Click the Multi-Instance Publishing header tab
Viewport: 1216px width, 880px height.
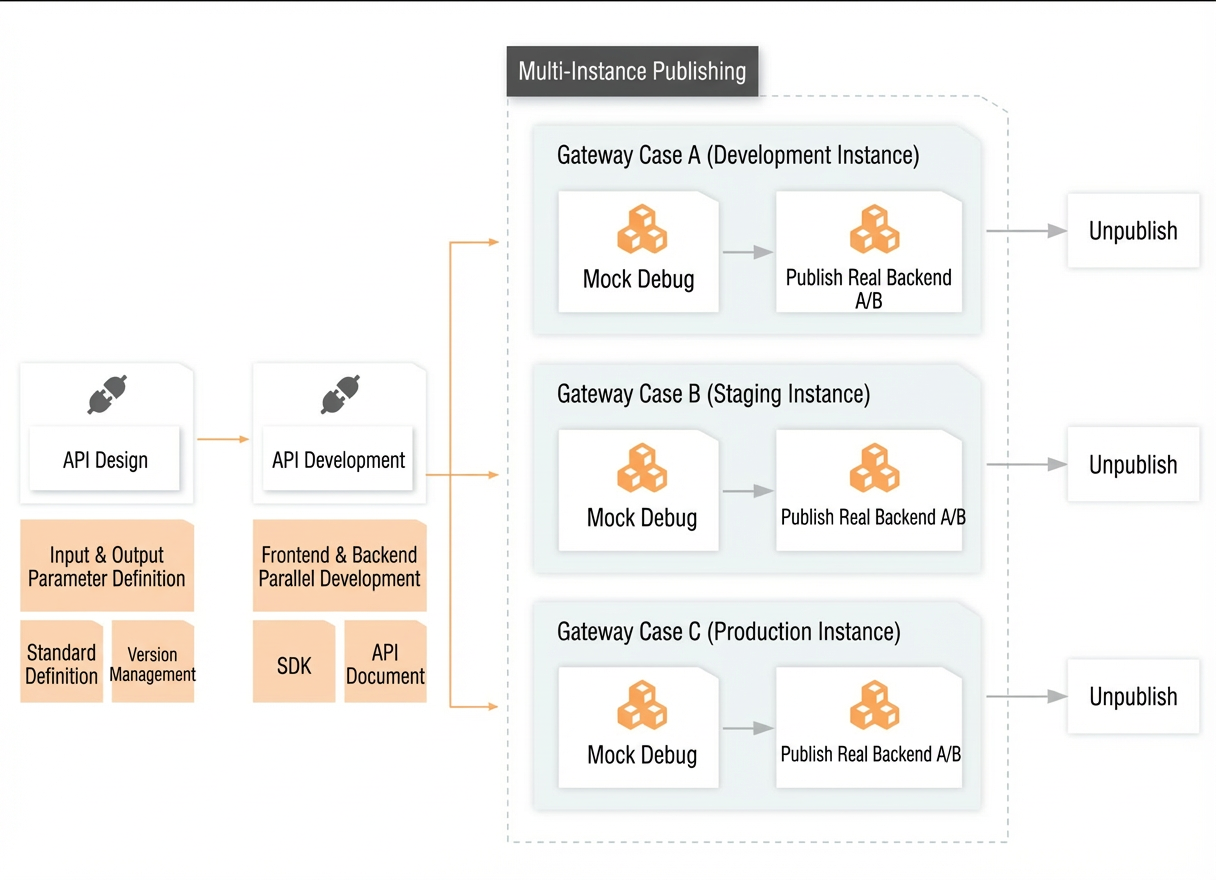pos(632,71)
